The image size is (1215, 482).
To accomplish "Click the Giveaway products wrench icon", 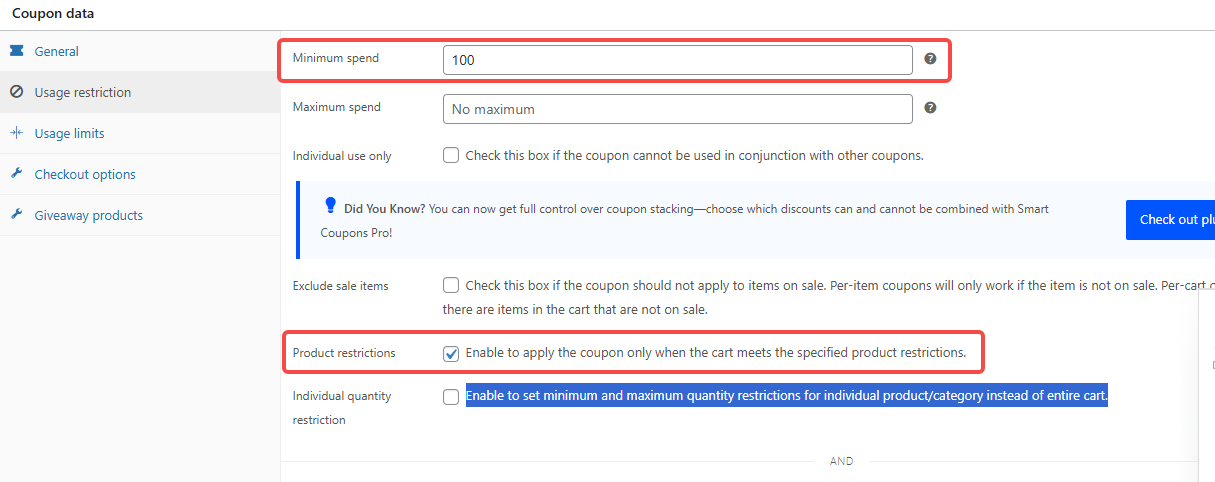I will pyautogui.click(x=16, y=215).
